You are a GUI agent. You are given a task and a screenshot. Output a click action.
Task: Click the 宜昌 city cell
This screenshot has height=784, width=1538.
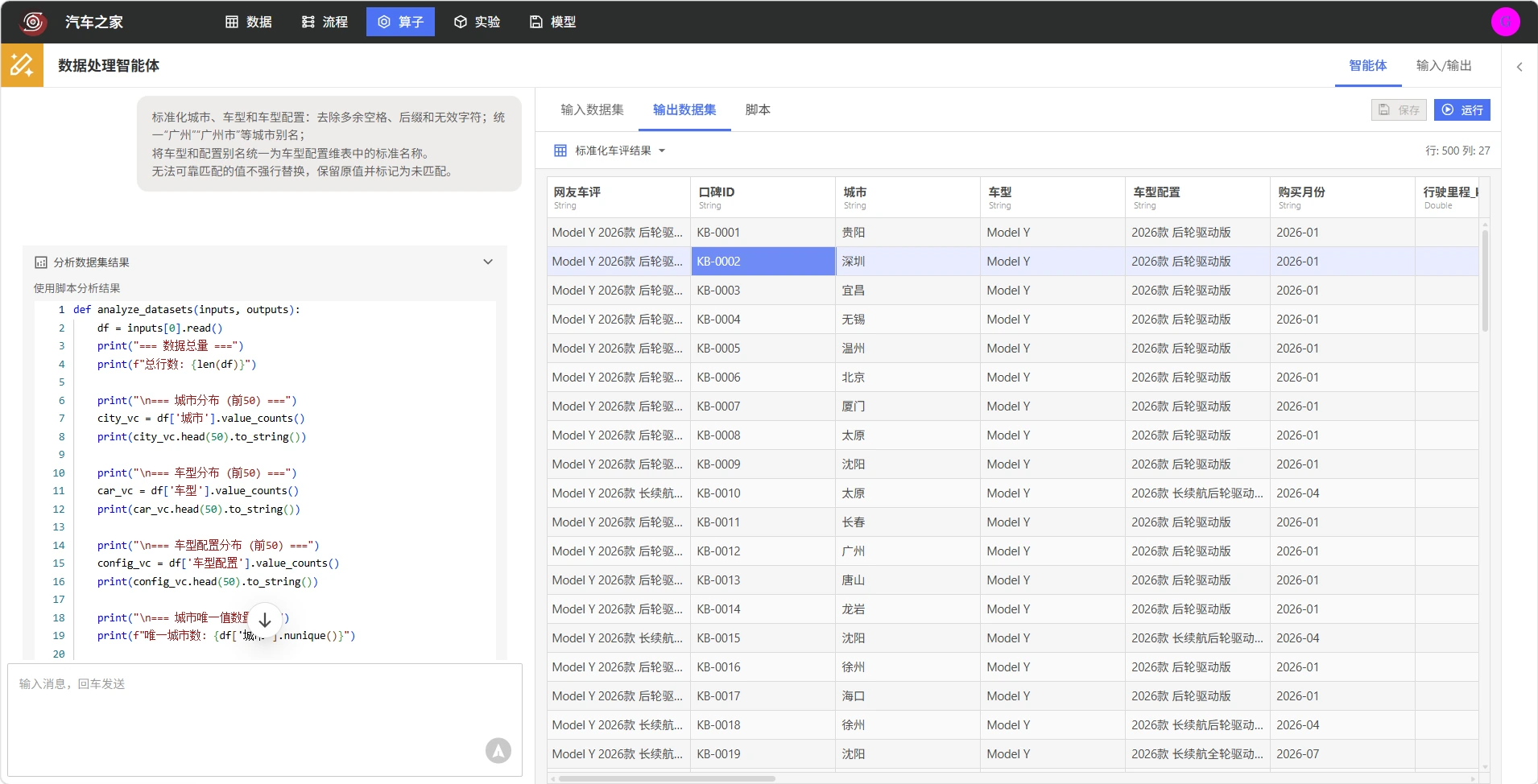click(x=908, y=291)
